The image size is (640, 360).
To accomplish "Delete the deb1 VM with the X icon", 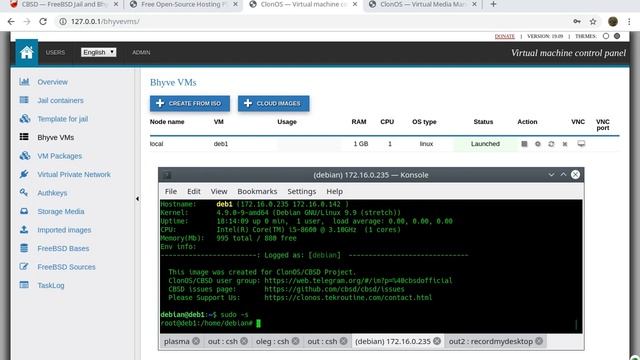I will 565,144.
